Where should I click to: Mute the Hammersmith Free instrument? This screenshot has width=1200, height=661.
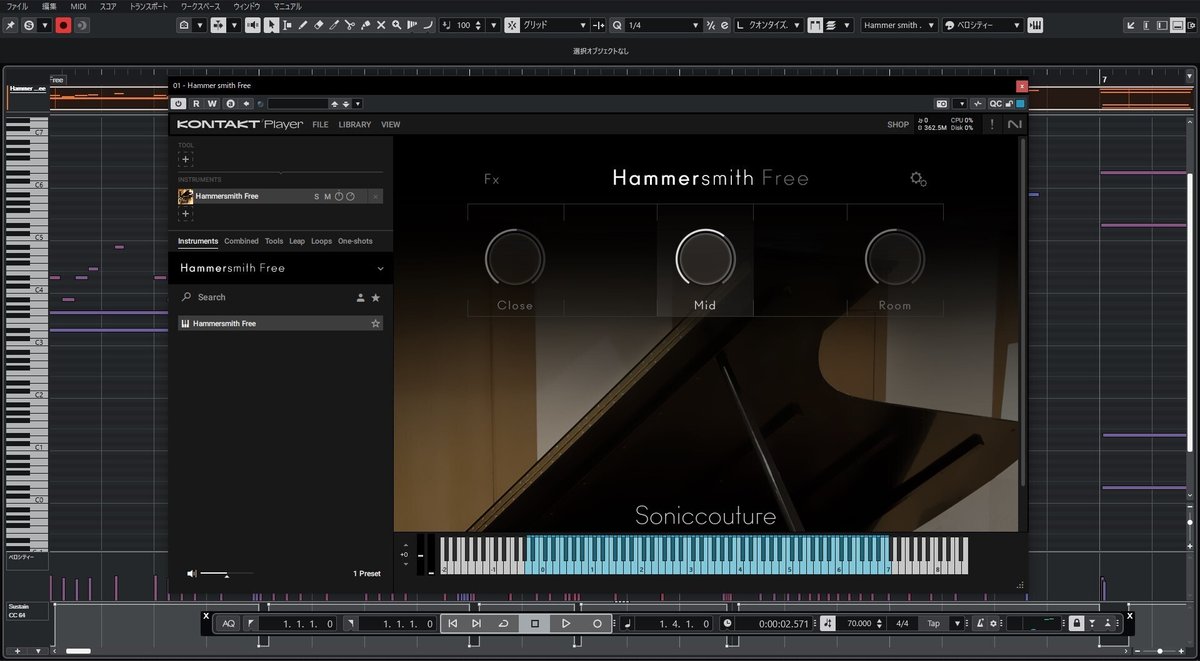coord(327,196)
